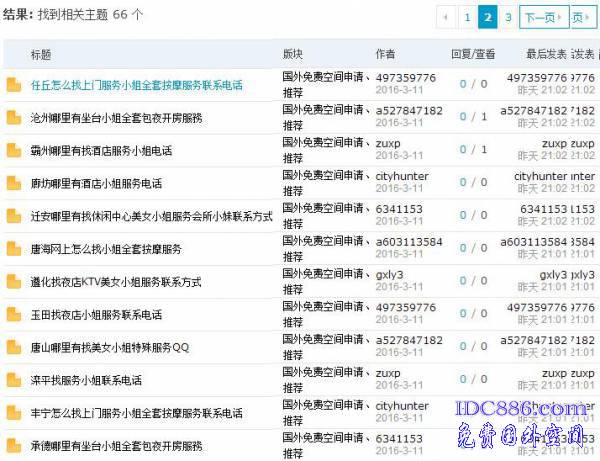Go to page 1 of results
This screenshot has width=600, height=461.
(467, 17)
